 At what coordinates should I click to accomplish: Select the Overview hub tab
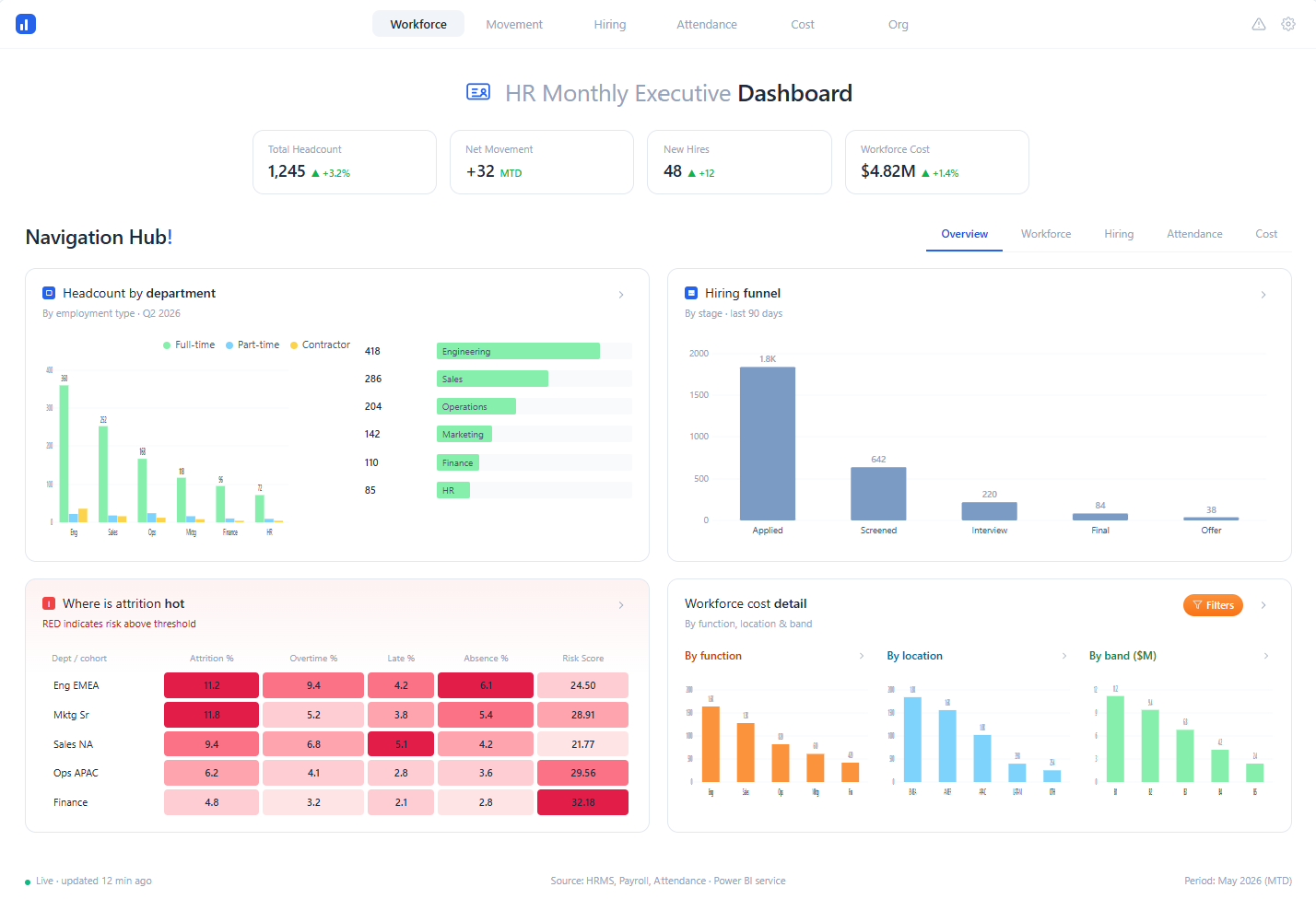[964, 234]
